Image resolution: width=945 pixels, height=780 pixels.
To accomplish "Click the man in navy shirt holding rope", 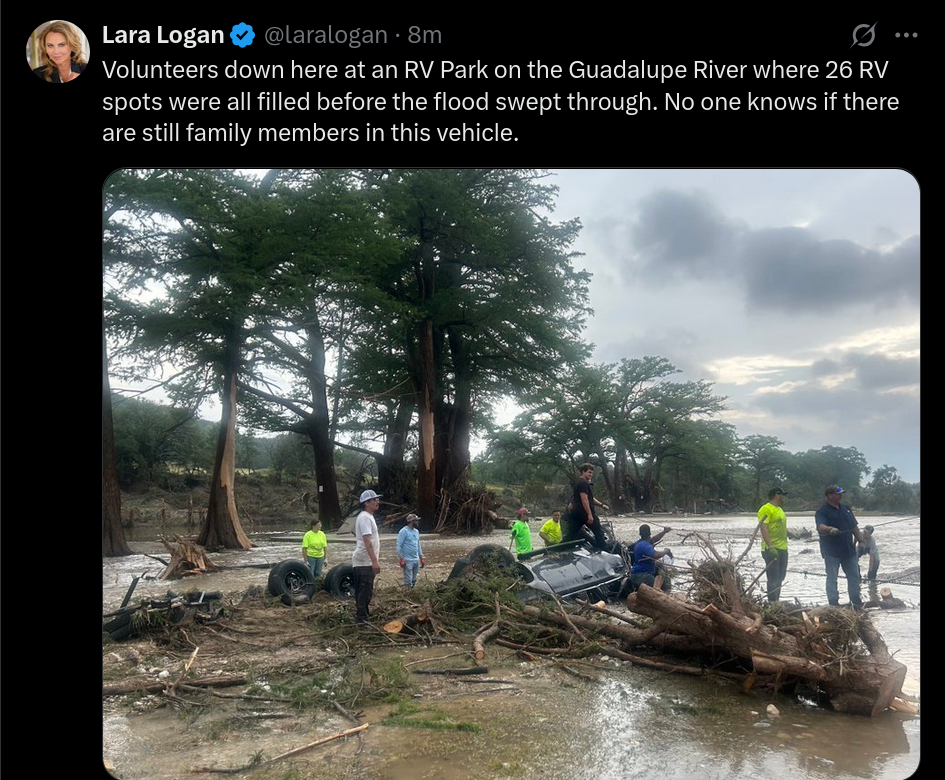I will pyautogui.click(x=840, y=546).
